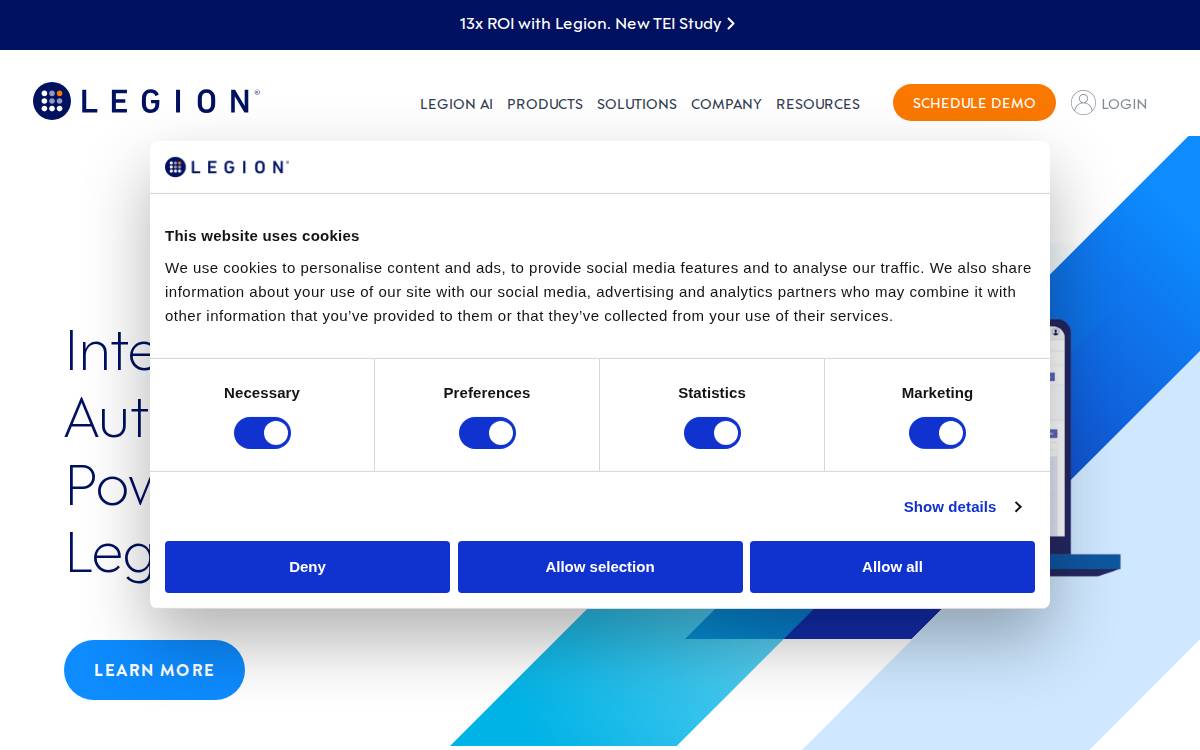1200x750 pixels.
Task: Open the Resources menu
Action: [818, 104]
